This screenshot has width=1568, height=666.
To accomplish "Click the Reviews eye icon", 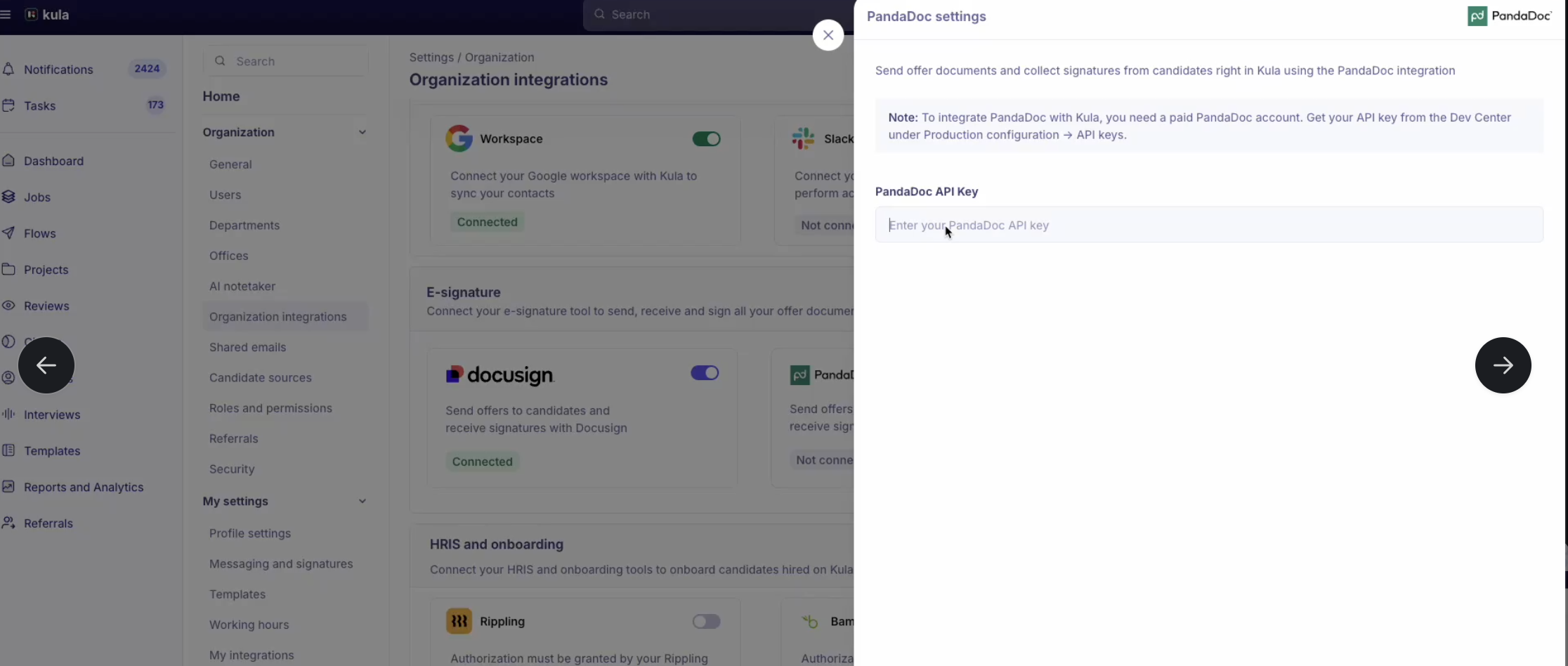I will click(x=8, y=306).
